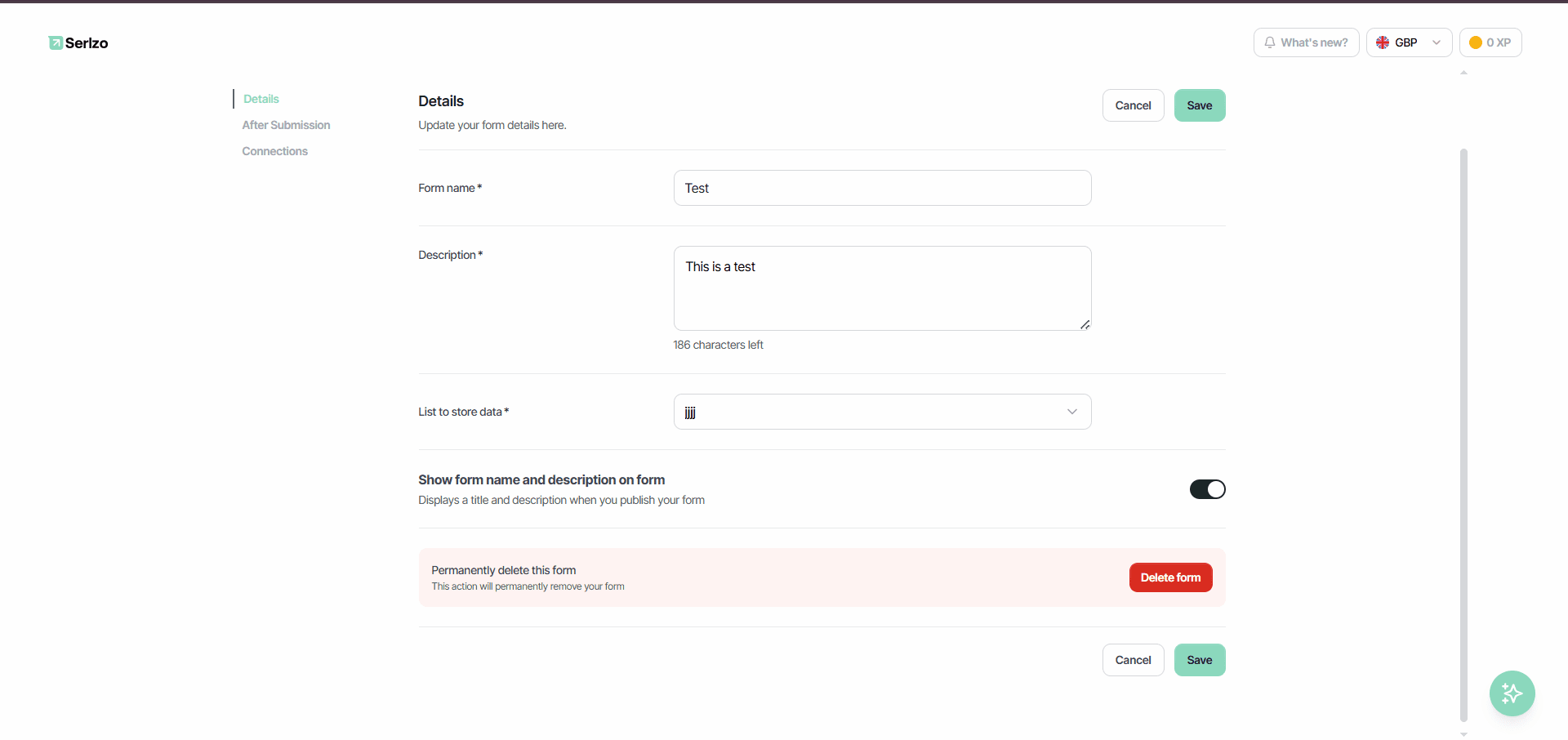Image resolution: width=1568 pixels, height=740 pixels.
Task: Click into the Form name field
Action: (882, 188)
